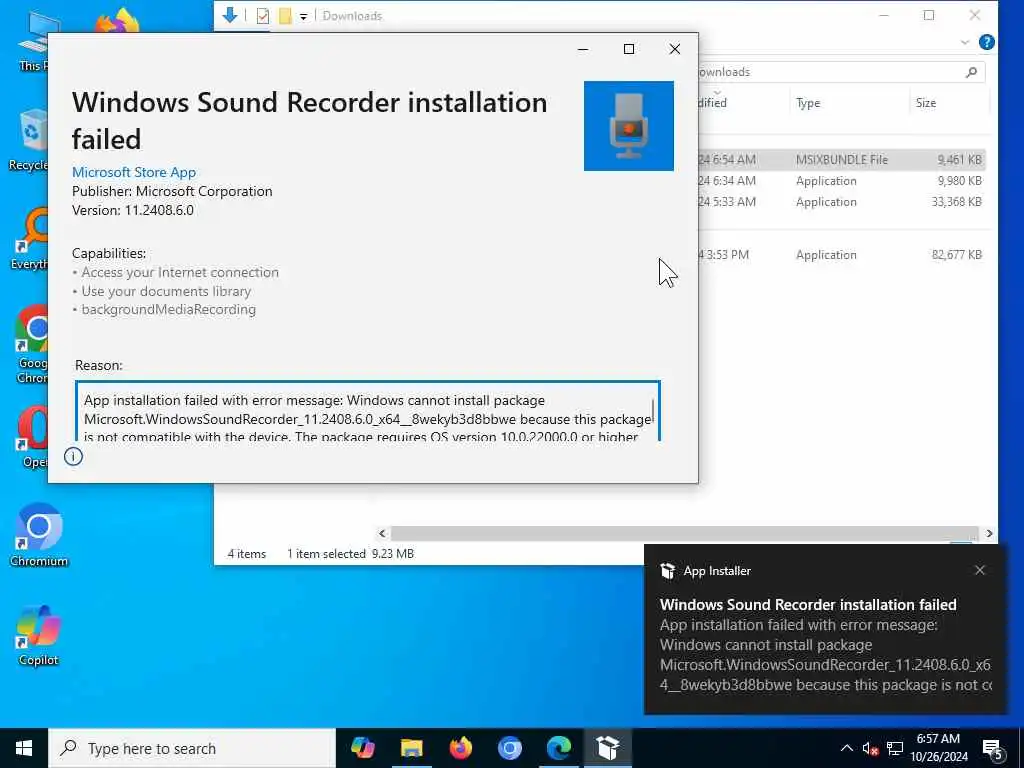The height and width of the screenshot is (768, 1024).
Task: Open File Explorer from the taskbar
Action: pos(411,748)
